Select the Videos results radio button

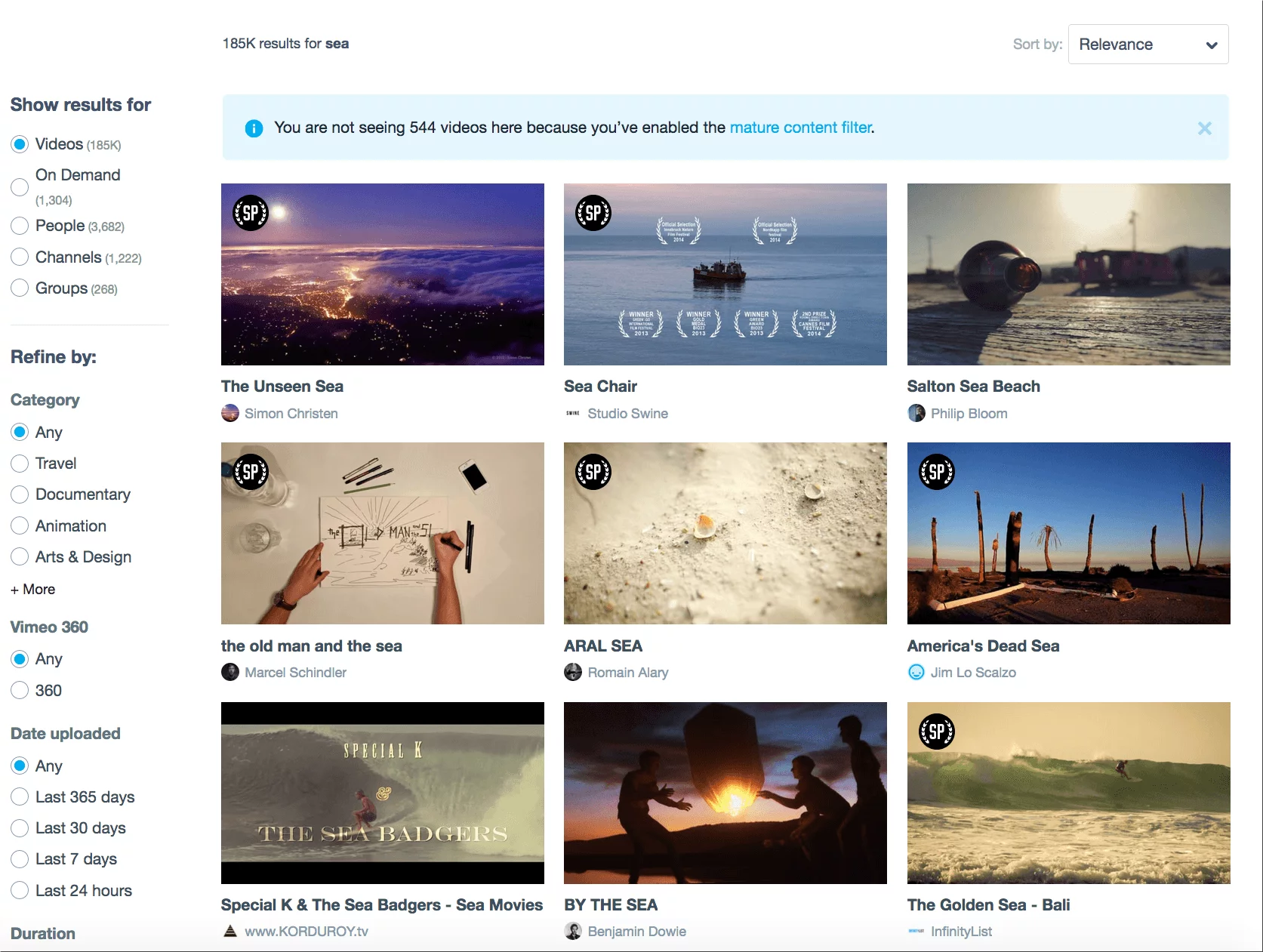(x=20, y=144)
